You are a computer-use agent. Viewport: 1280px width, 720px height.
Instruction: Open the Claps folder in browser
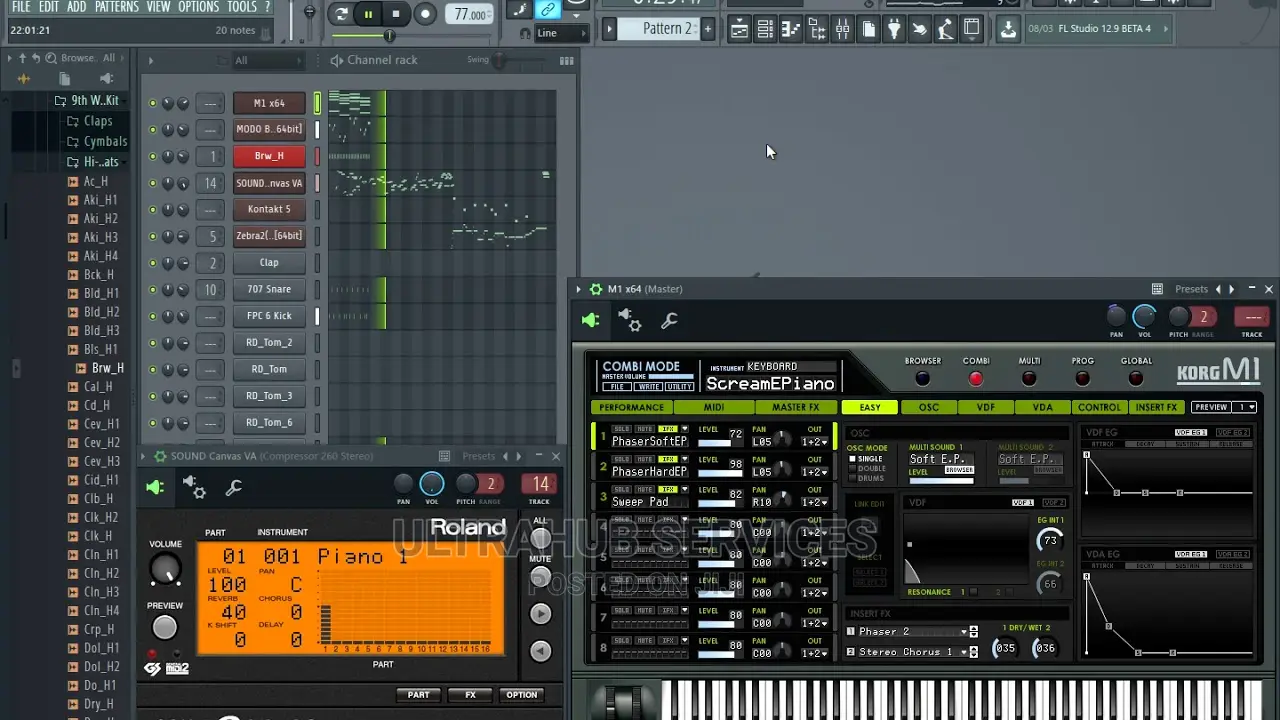coord(98,121)
